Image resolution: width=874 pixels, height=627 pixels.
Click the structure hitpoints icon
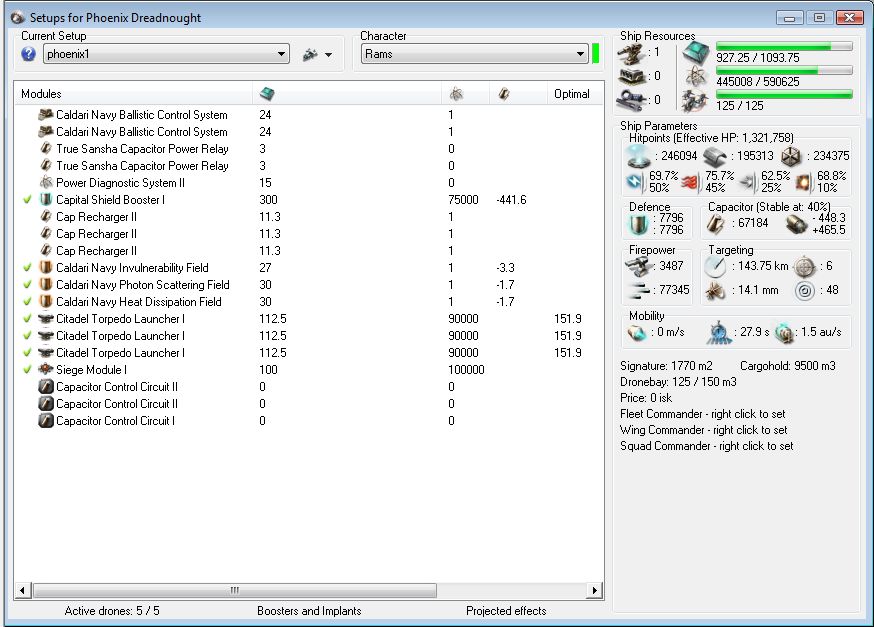point(792,157)
